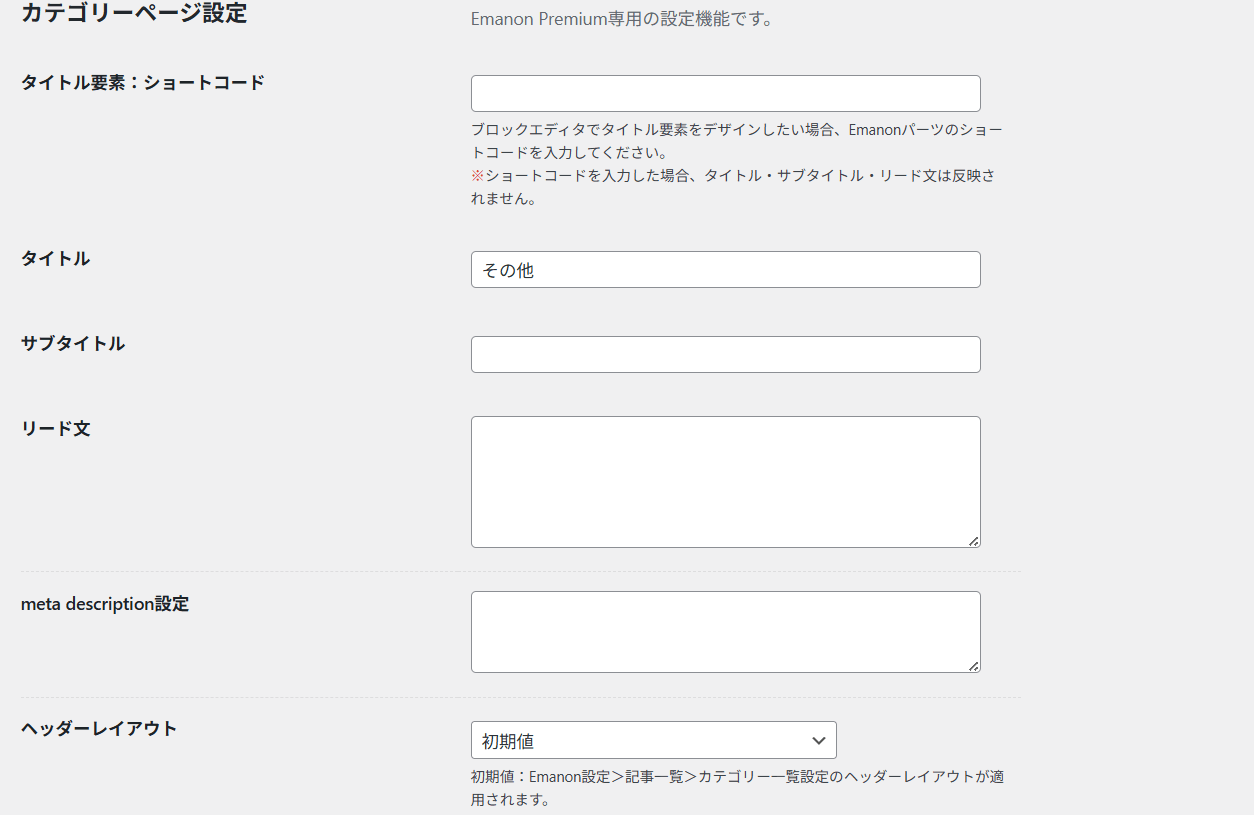Click the カテゴリーページ設定 section heading

(134, 14)
